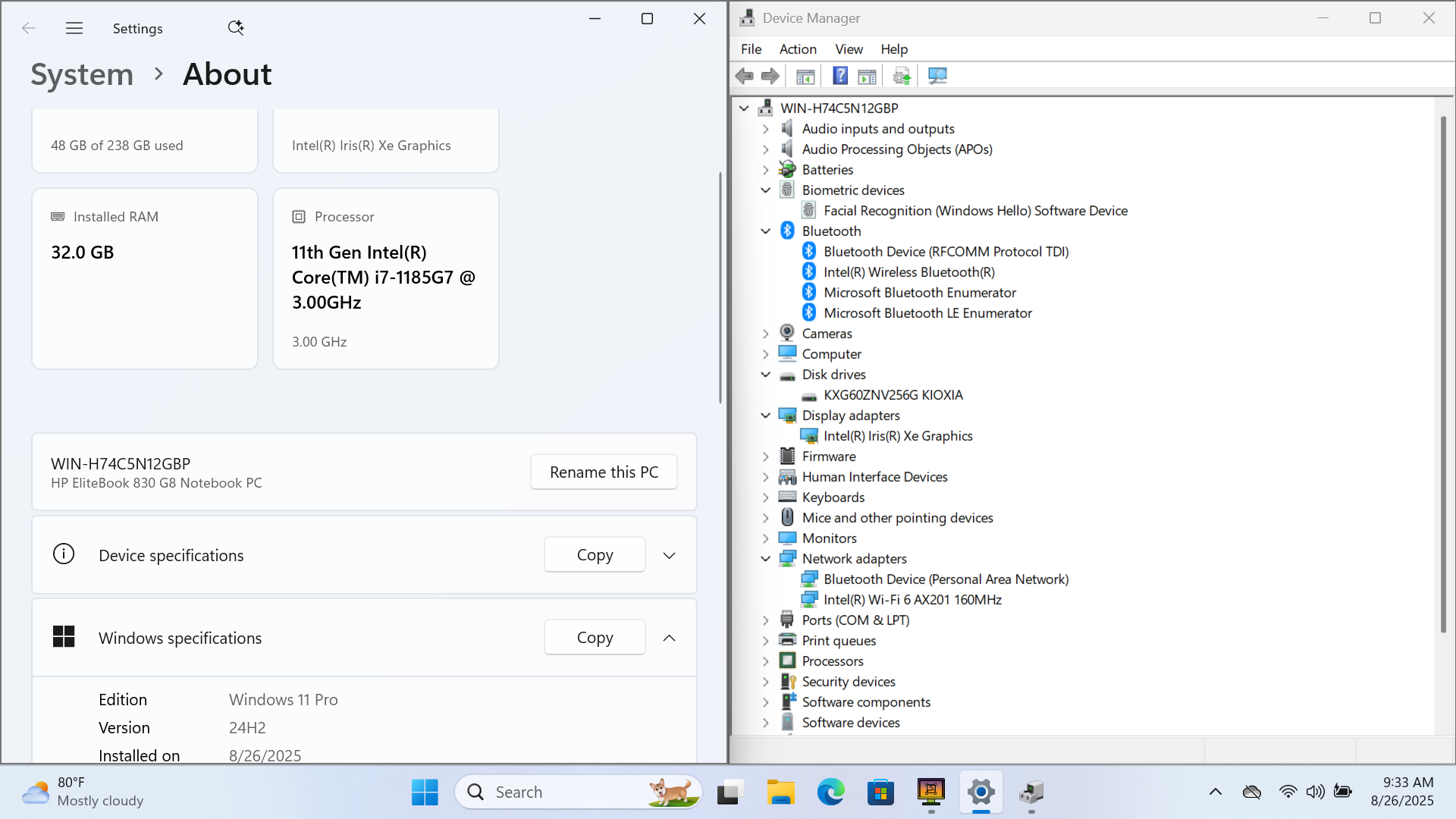Select Facial Recognition (Windows Hello) Software Device

pyautogui.click(x=975, y=210)
